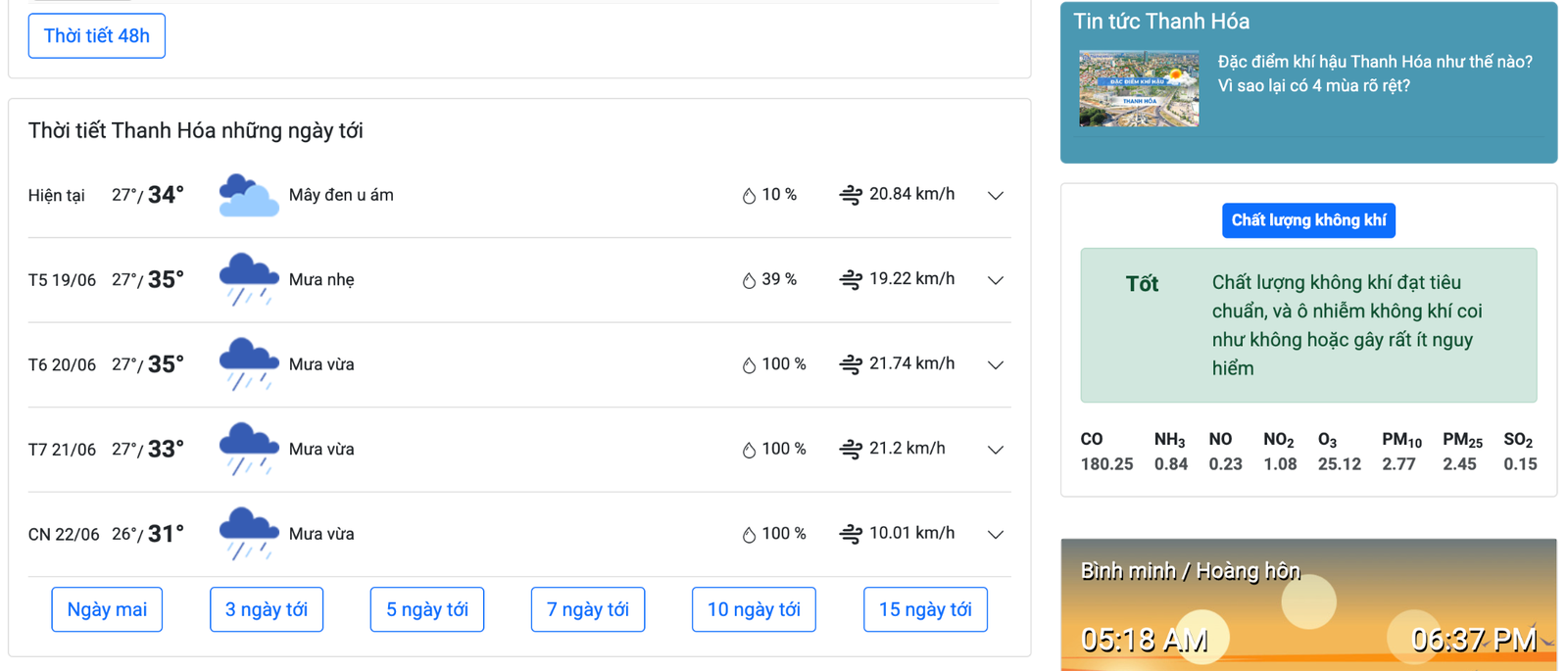Expand the CN 22/06 forecast chevron
The width and height of the screenshot is (1568, 671).
point(996,535)
